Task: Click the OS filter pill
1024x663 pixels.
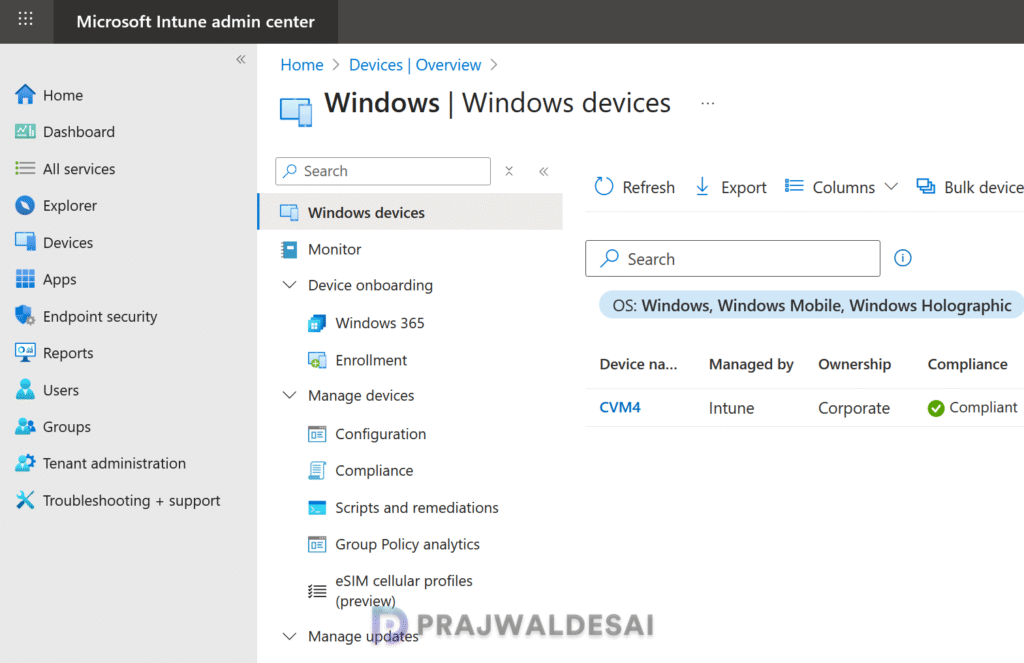Action: coord(811,305)
